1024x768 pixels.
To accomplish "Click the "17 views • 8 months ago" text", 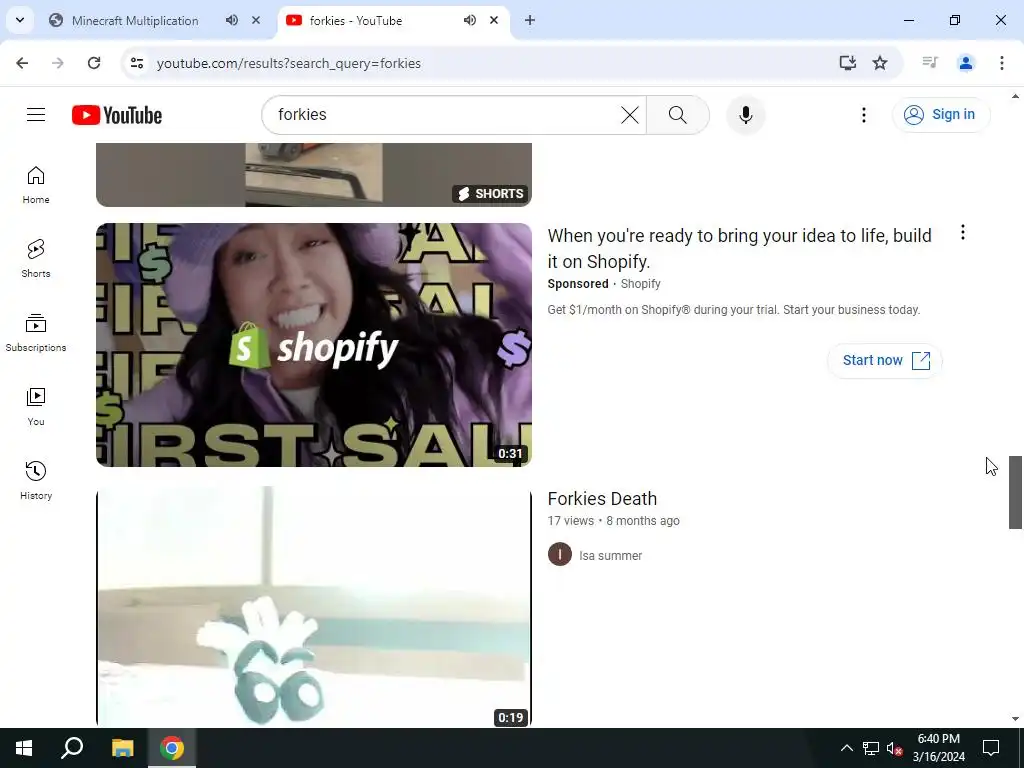I will click(x=613, y=521).
